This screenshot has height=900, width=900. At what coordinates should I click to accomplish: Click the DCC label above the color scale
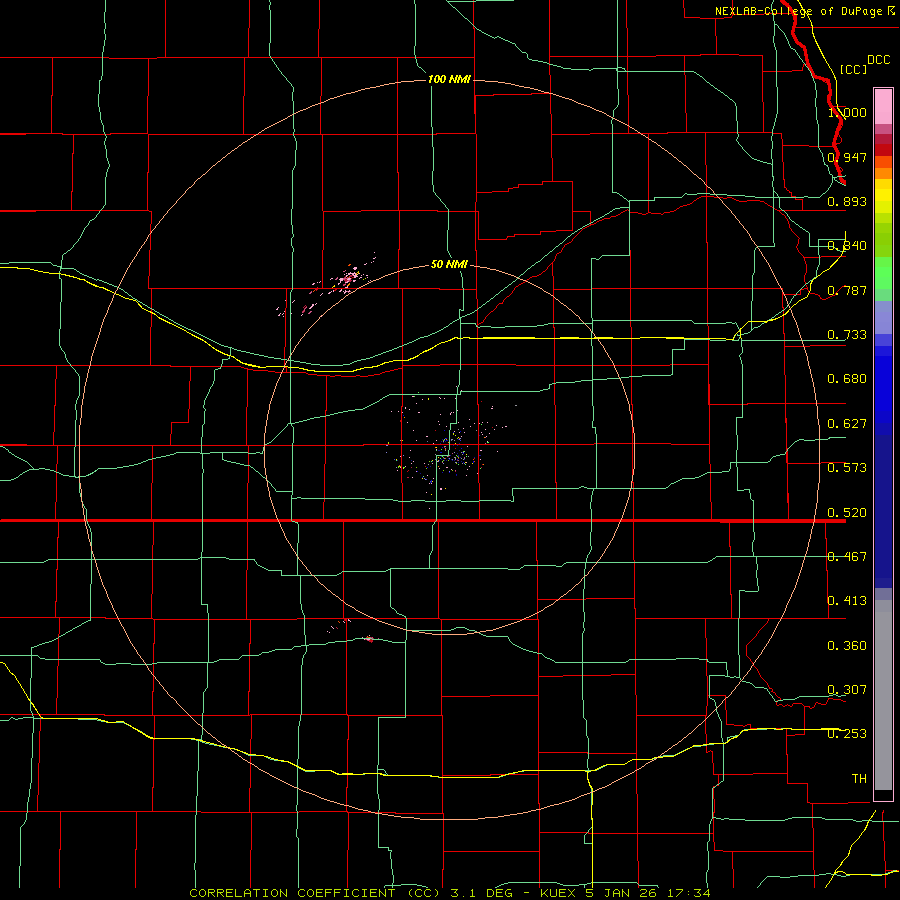pyautogui.click(x=878, y=60)
